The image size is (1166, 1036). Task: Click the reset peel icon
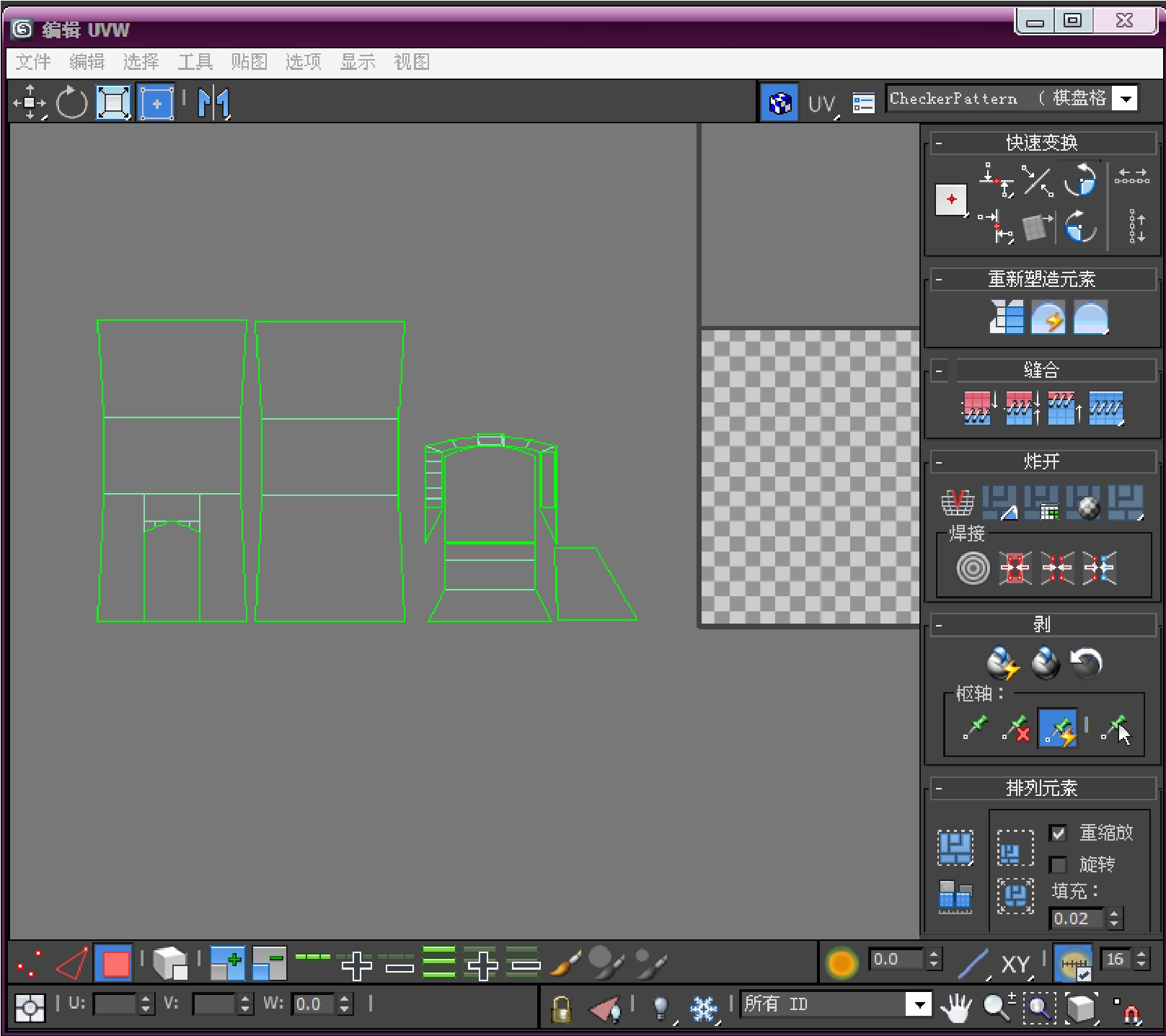point(1087,663)
